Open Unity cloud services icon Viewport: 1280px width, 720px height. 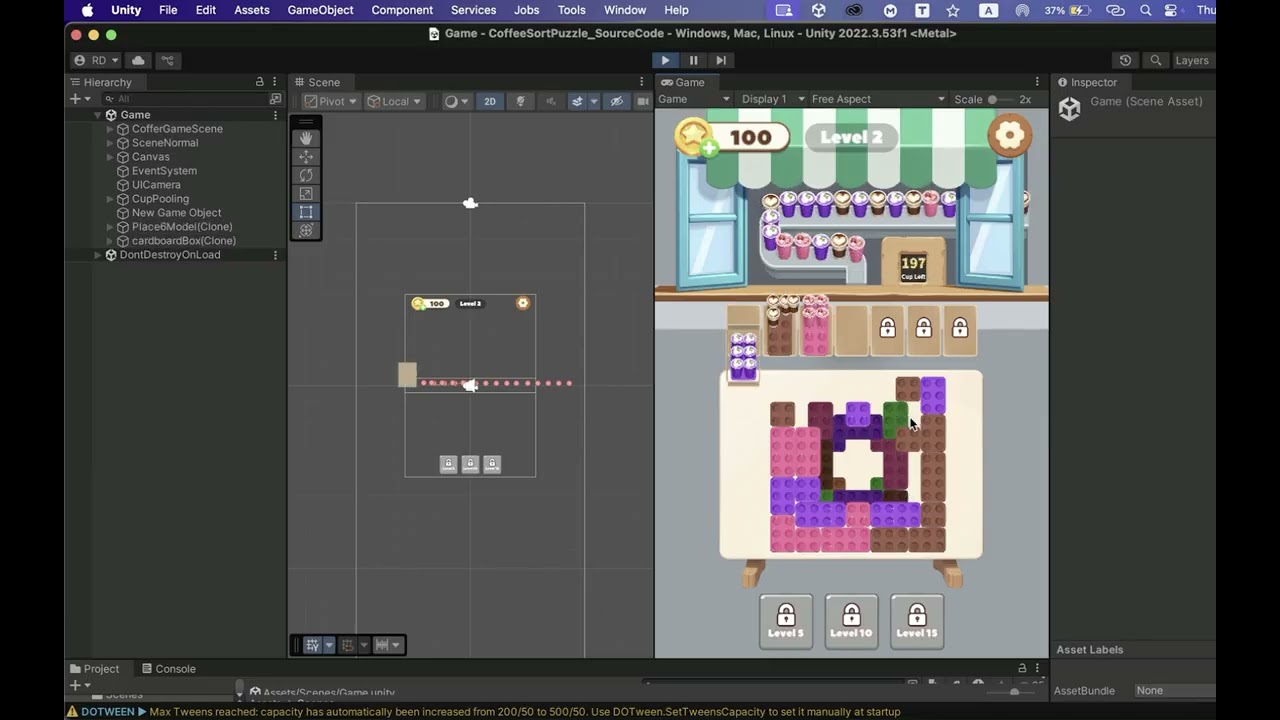138,60
